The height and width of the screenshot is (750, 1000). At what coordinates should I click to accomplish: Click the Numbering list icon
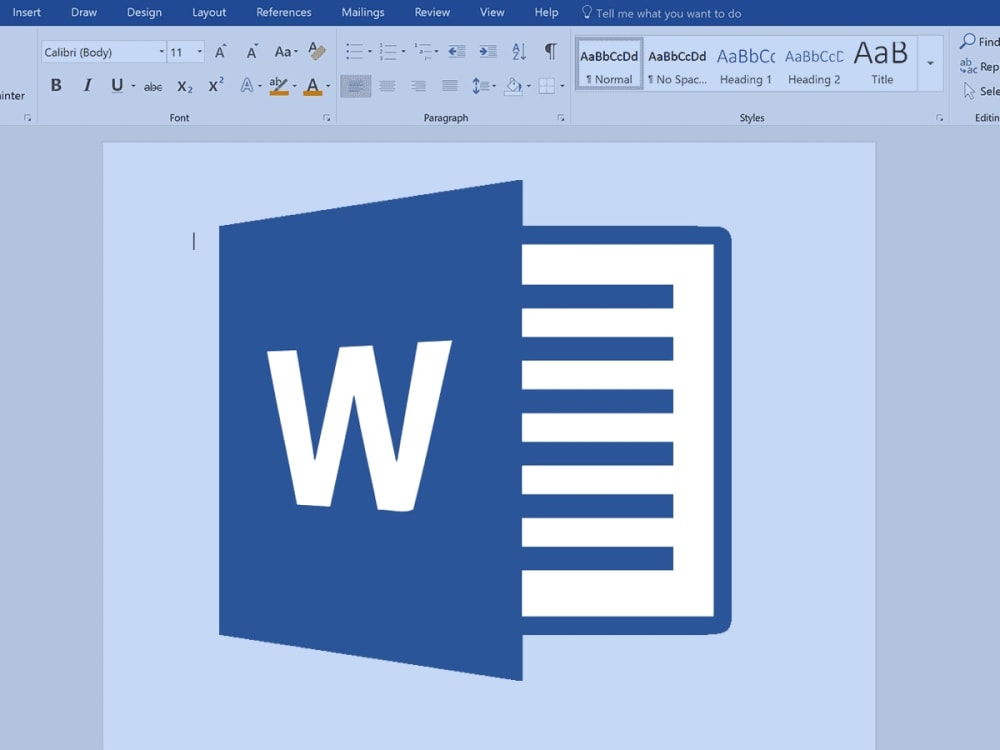388,51
